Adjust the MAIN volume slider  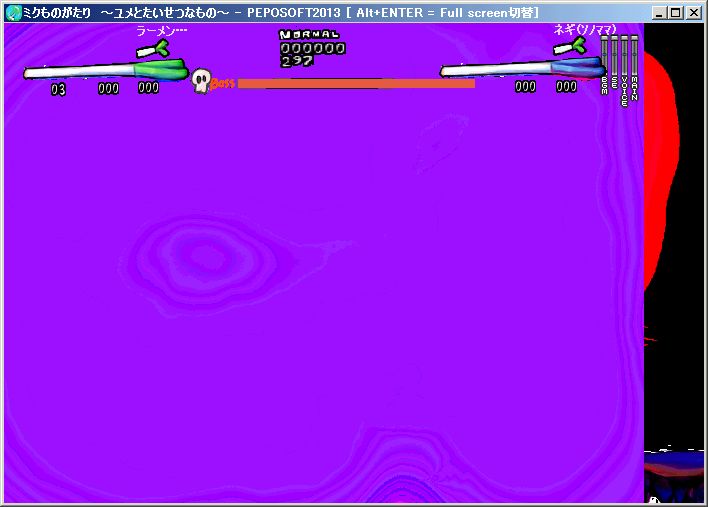(x=634, y=55)
